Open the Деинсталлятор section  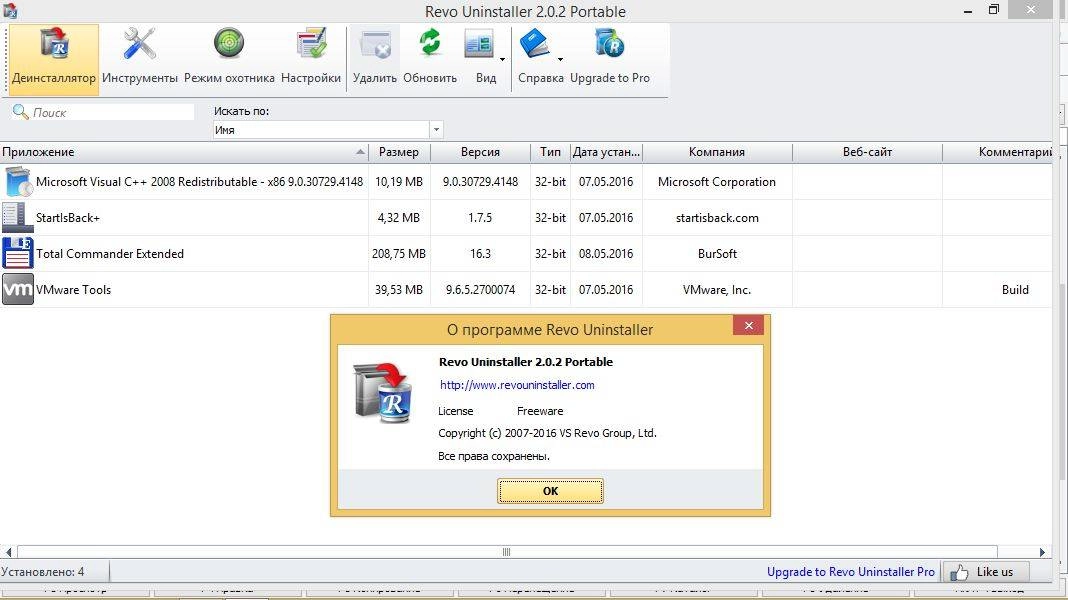coord(54,59)
